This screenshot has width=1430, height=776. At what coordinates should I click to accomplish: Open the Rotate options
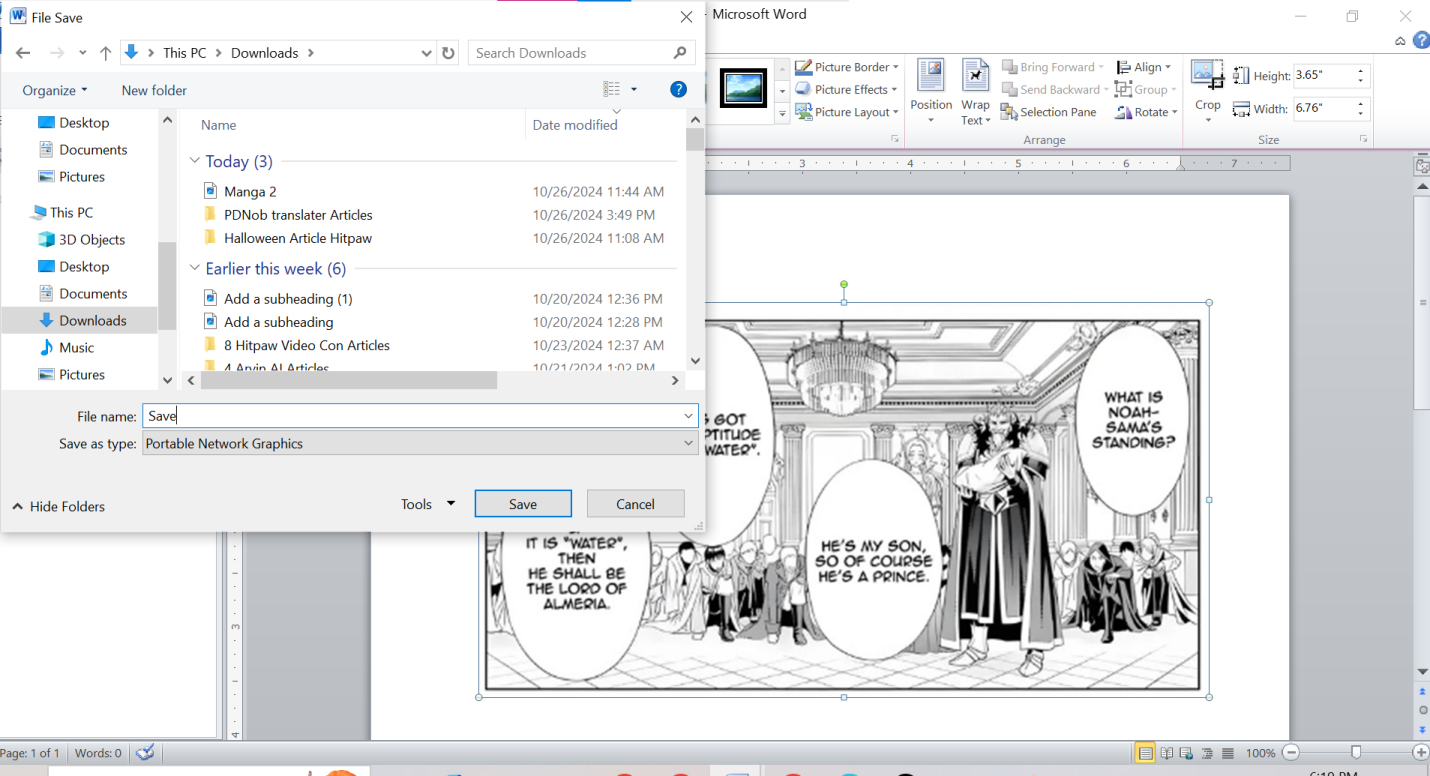point(1145,111)
